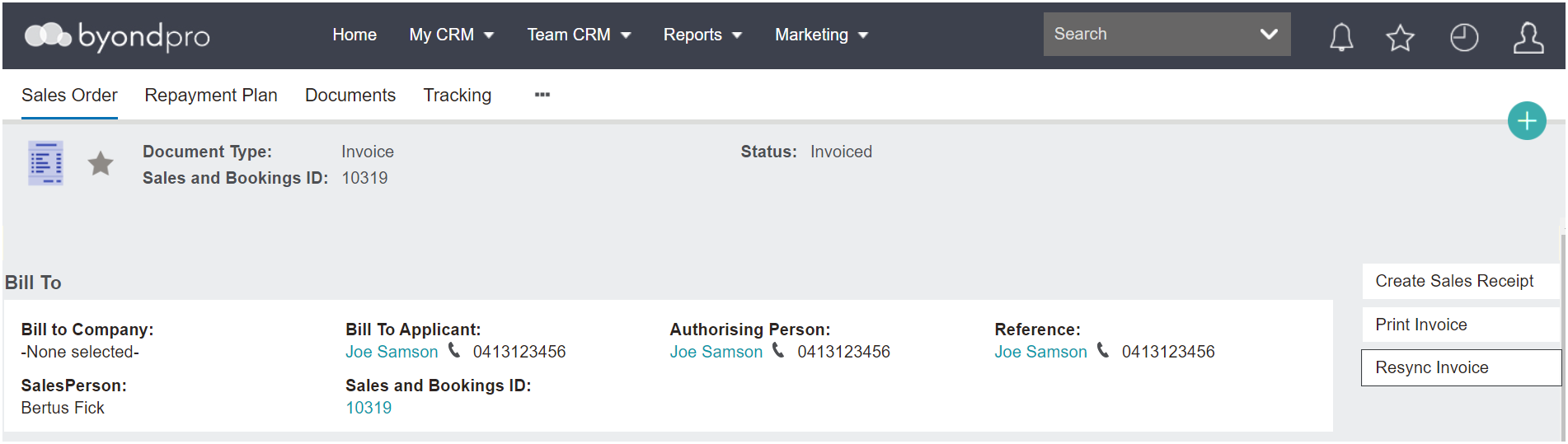Viewport: 1568px width, 444px height.
Task: Expand the My CRM menu
Action: click(451, 35)
